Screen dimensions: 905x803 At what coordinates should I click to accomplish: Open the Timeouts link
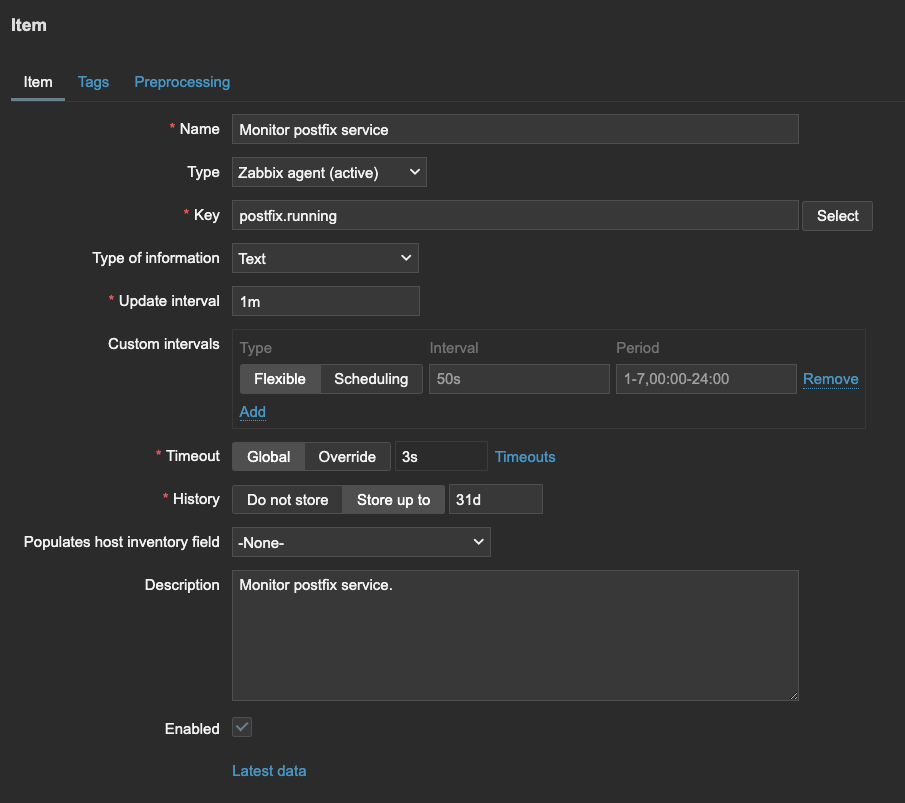pyautogui.click(x=525, y=457)
